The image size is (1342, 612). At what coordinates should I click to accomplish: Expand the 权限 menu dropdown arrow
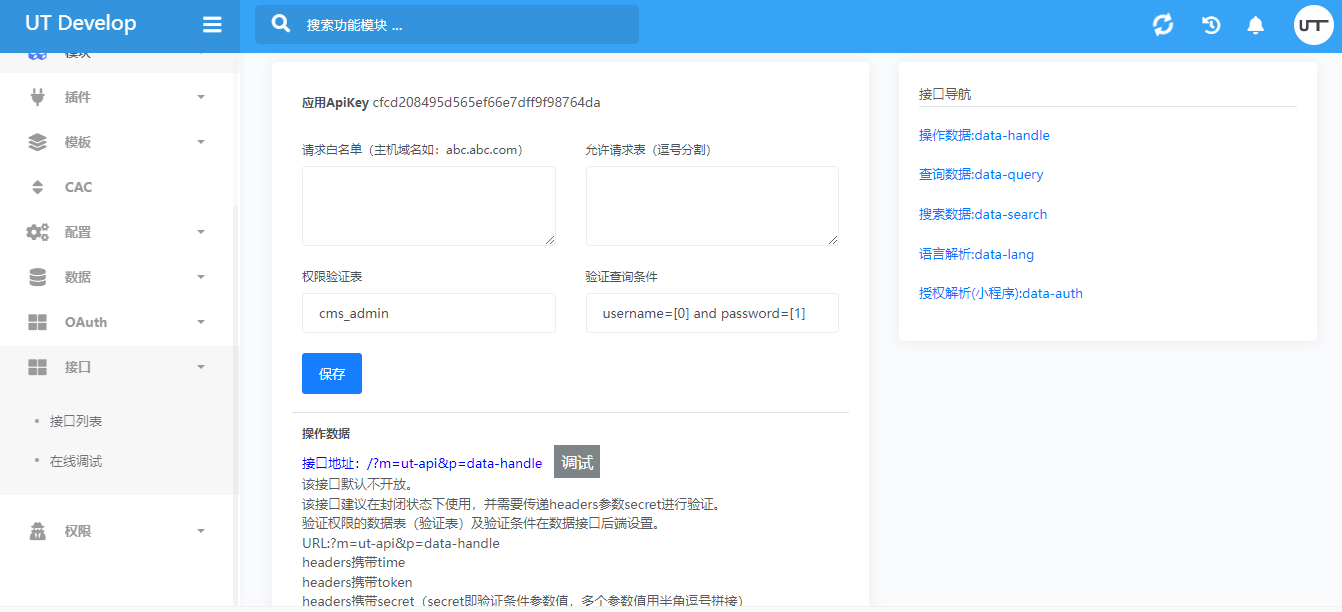coord(201,531)
